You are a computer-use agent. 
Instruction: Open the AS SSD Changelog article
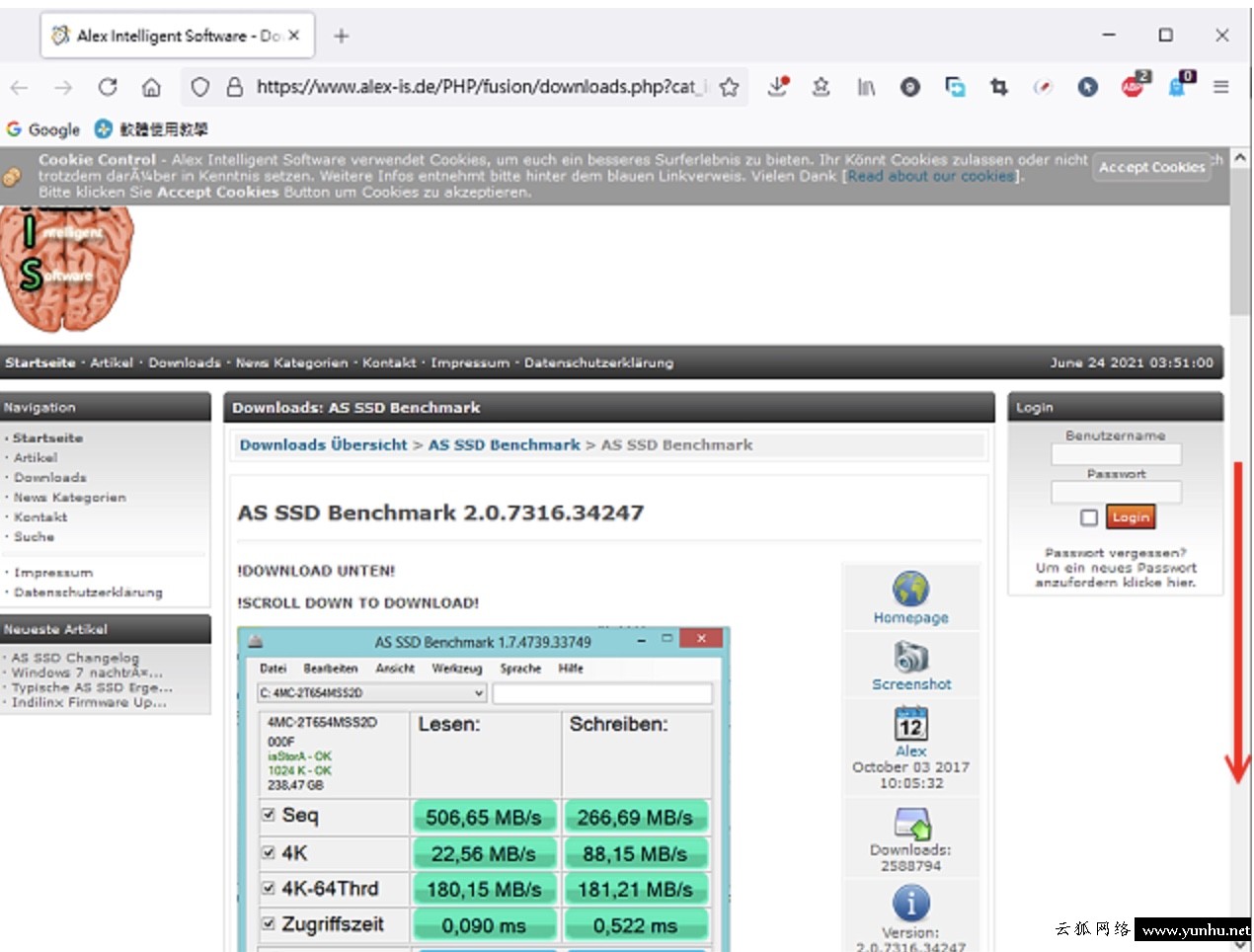tap(75, 658)
